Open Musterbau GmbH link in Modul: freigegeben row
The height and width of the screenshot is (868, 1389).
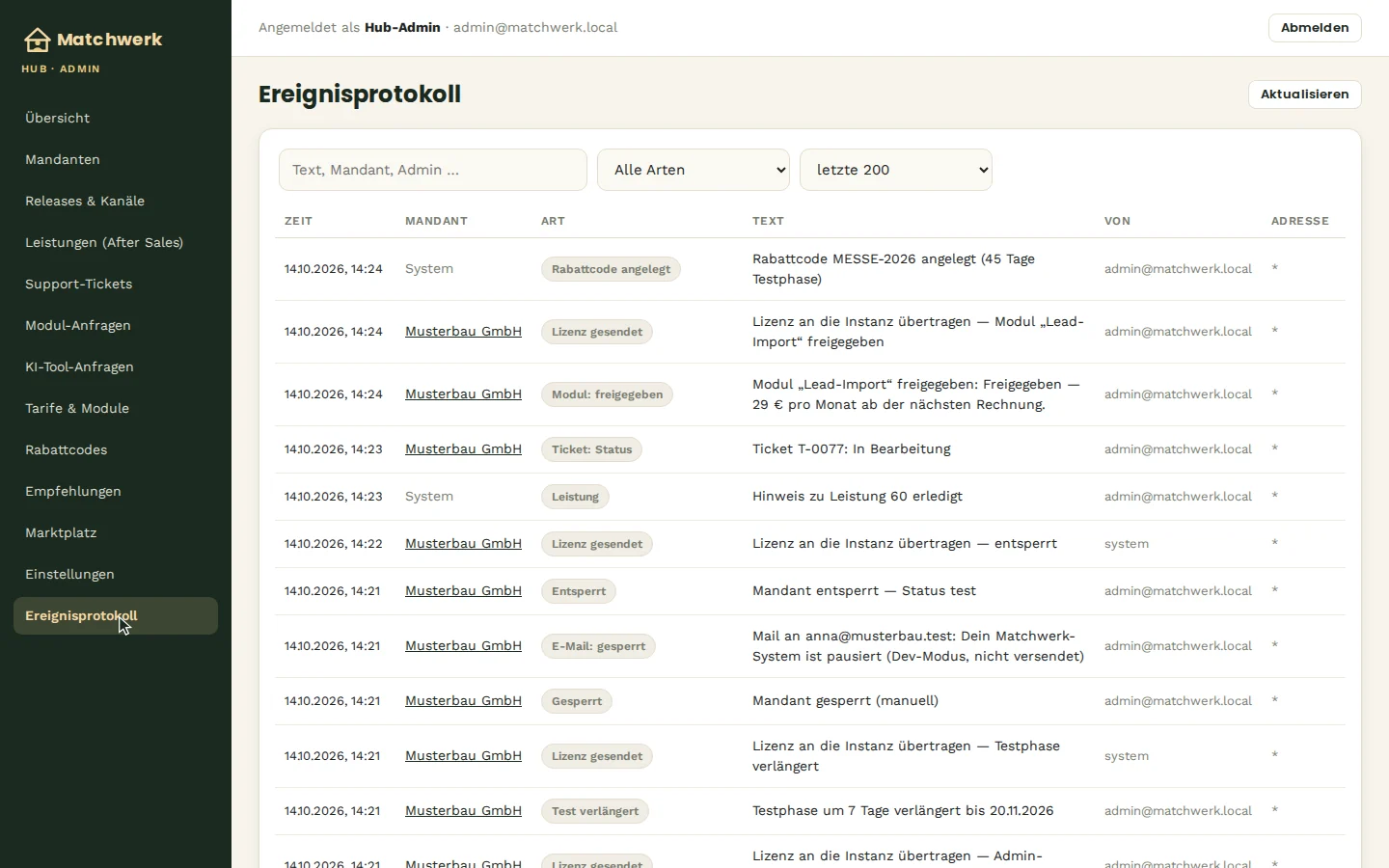coord(463,393)
